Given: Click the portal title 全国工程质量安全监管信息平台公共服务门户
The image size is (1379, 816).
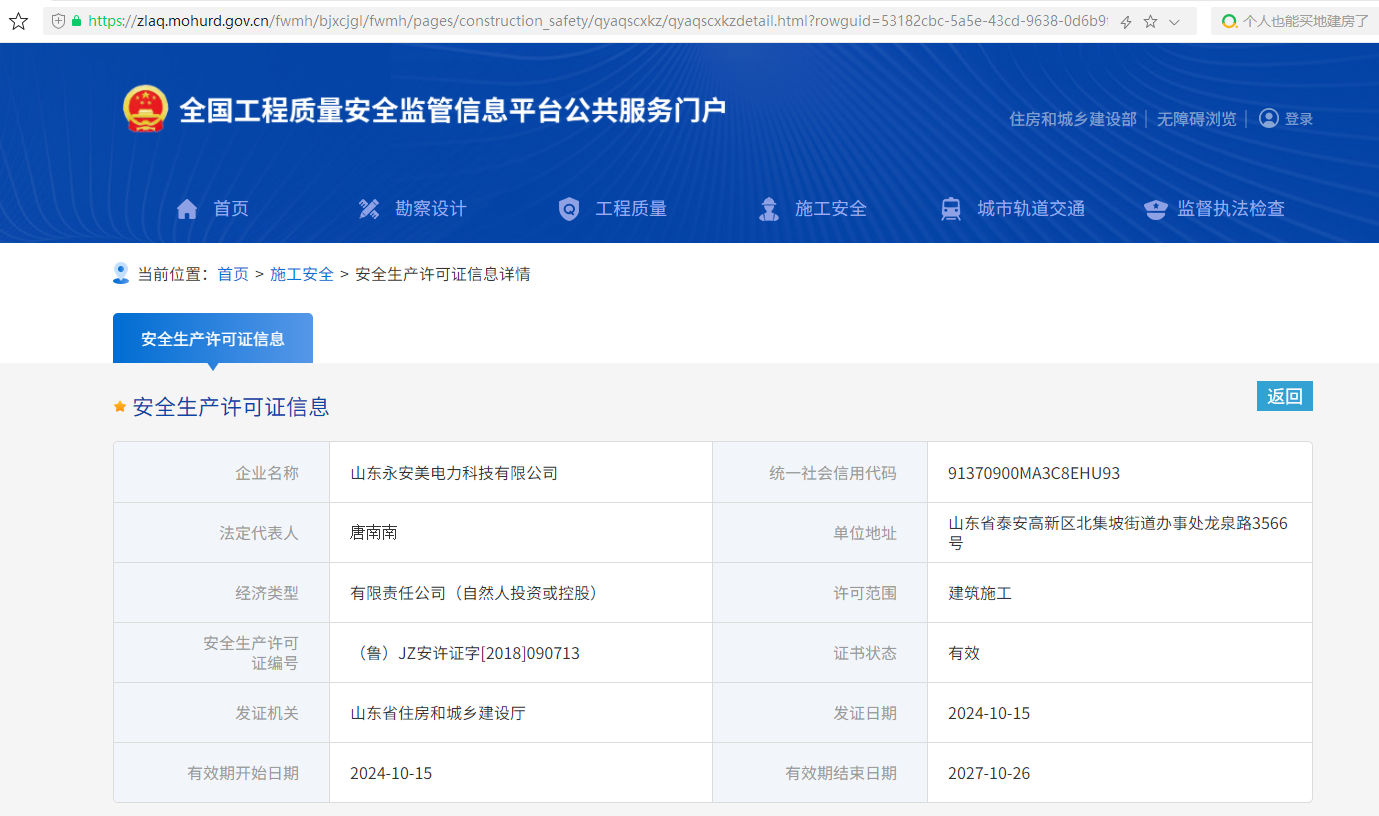Looking at the screenshot, I should (x=453, y=110).
